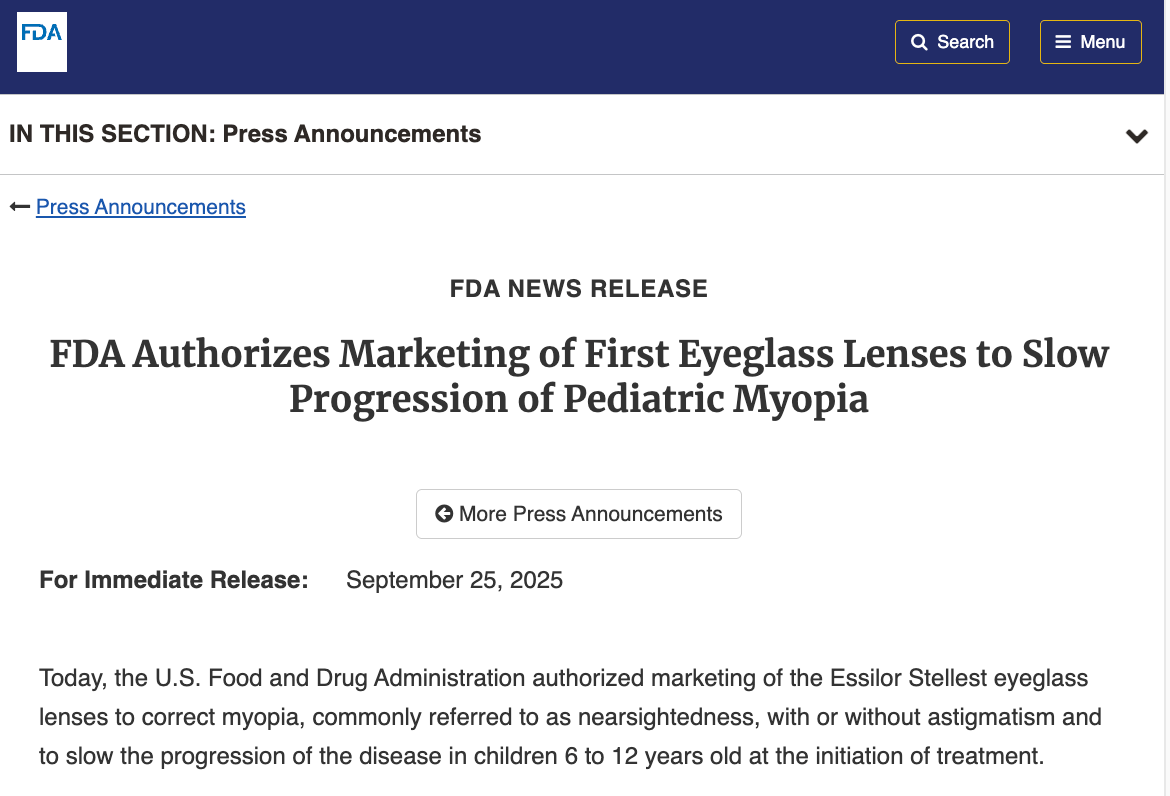Click the 'FDA NEWS RELEASE' label
Screen dimensions: 1170x796
579,289
